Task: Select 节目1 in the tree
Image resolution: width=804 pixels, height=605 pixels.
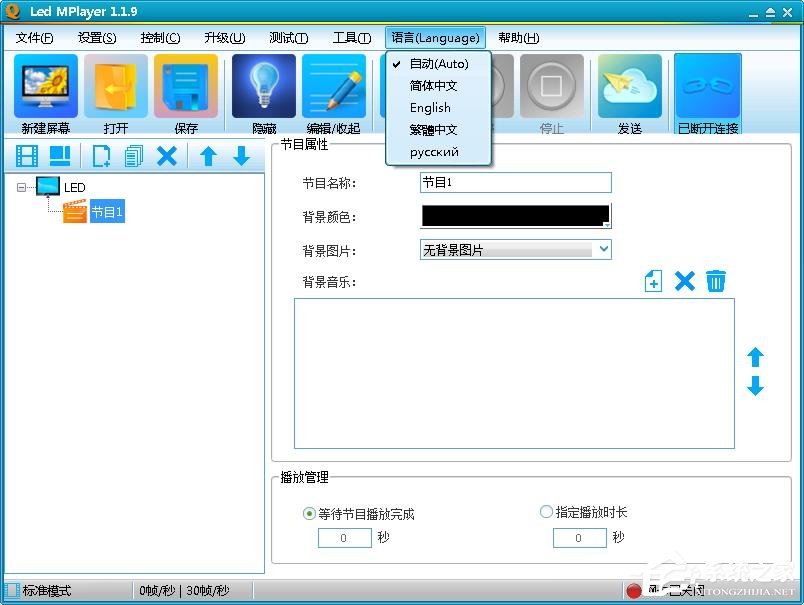Action: click(107, 211)
